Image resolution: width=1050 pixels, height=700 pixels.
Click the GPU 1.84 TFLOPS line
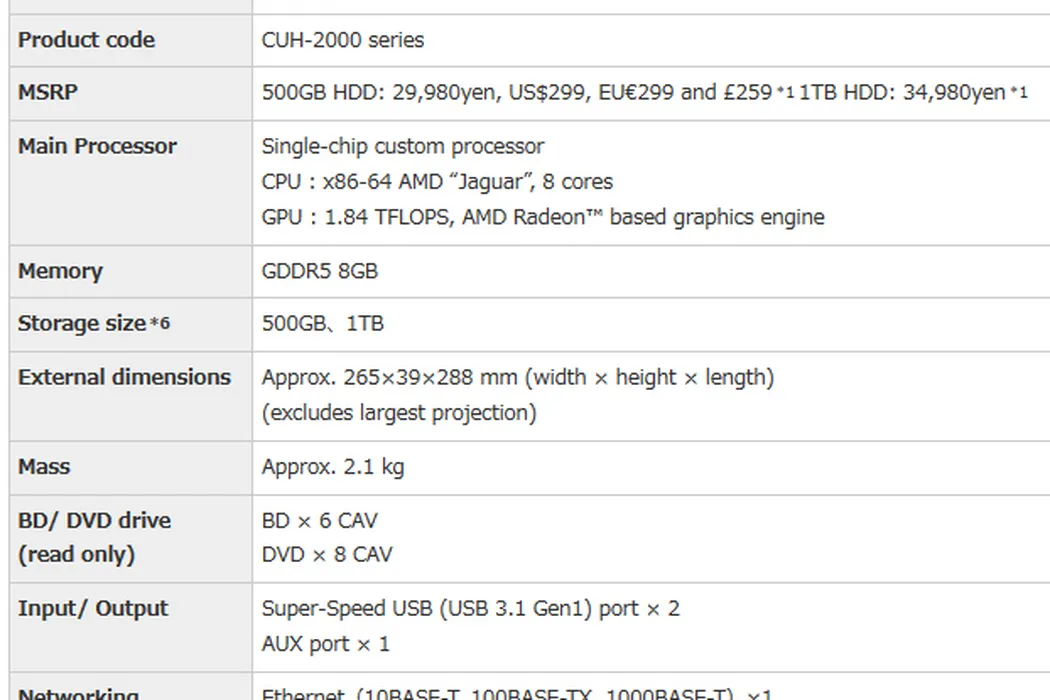tap(542, 217)
